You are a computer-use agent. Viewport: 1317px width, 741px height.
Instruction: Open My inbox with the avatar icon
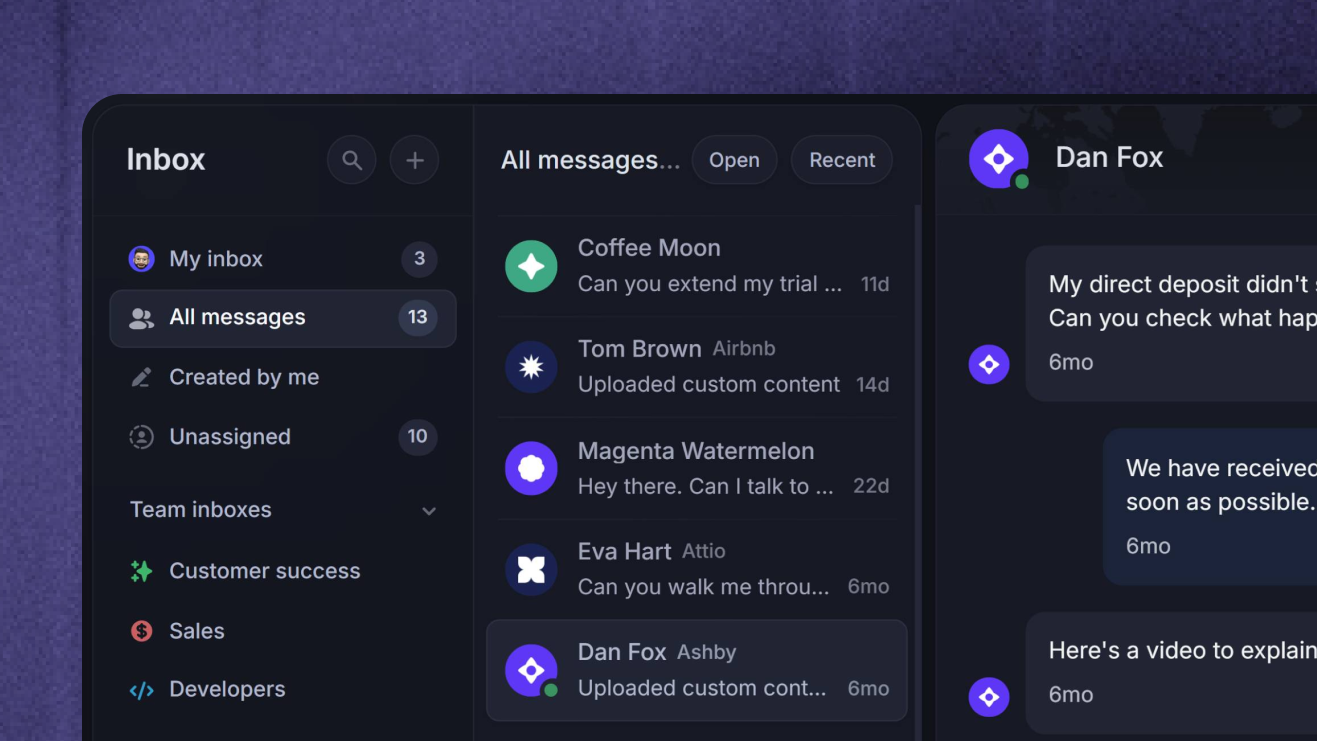(x=283, y=259)
